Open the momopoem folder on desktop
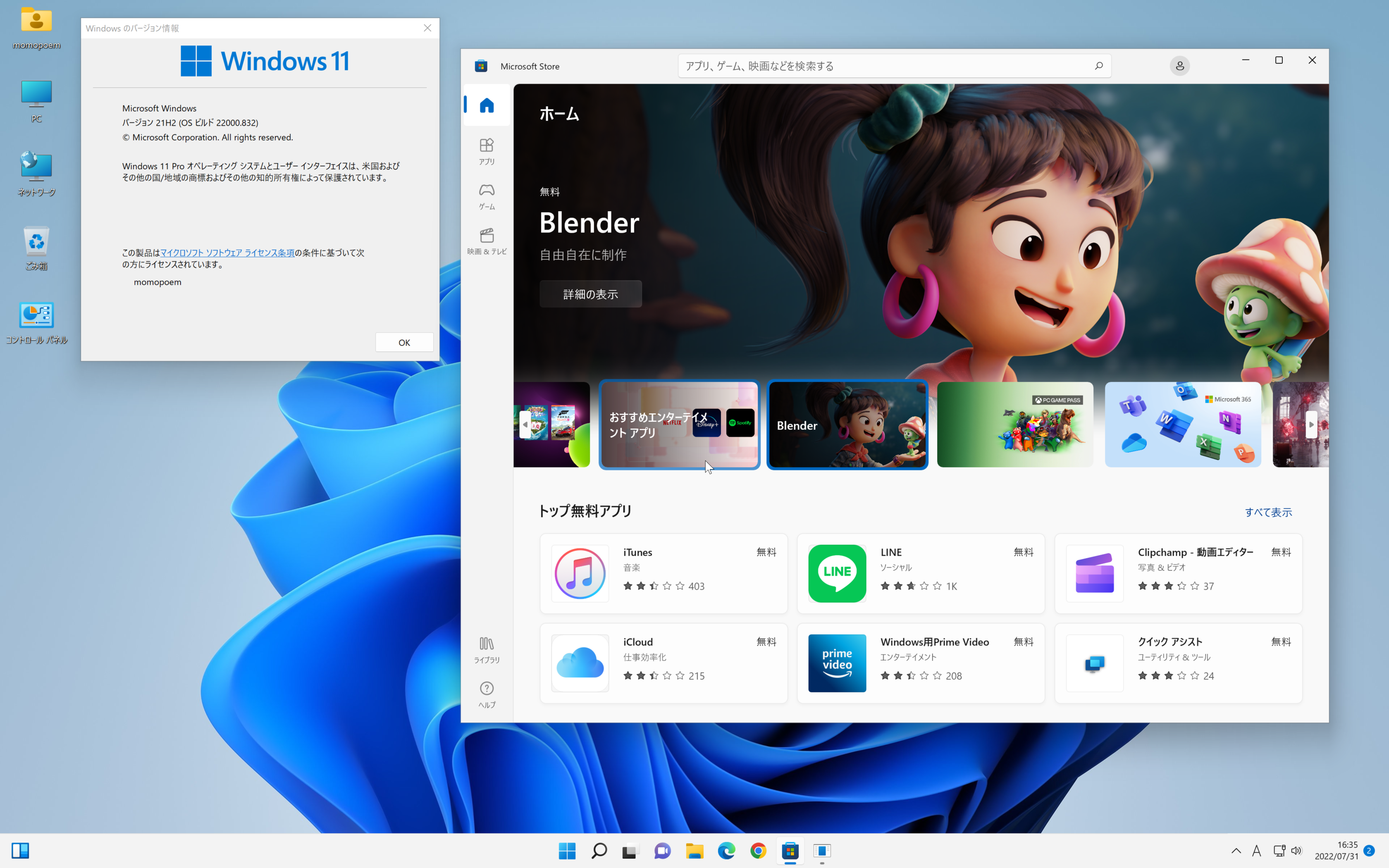1389x868 pixels. pos(36,28)
